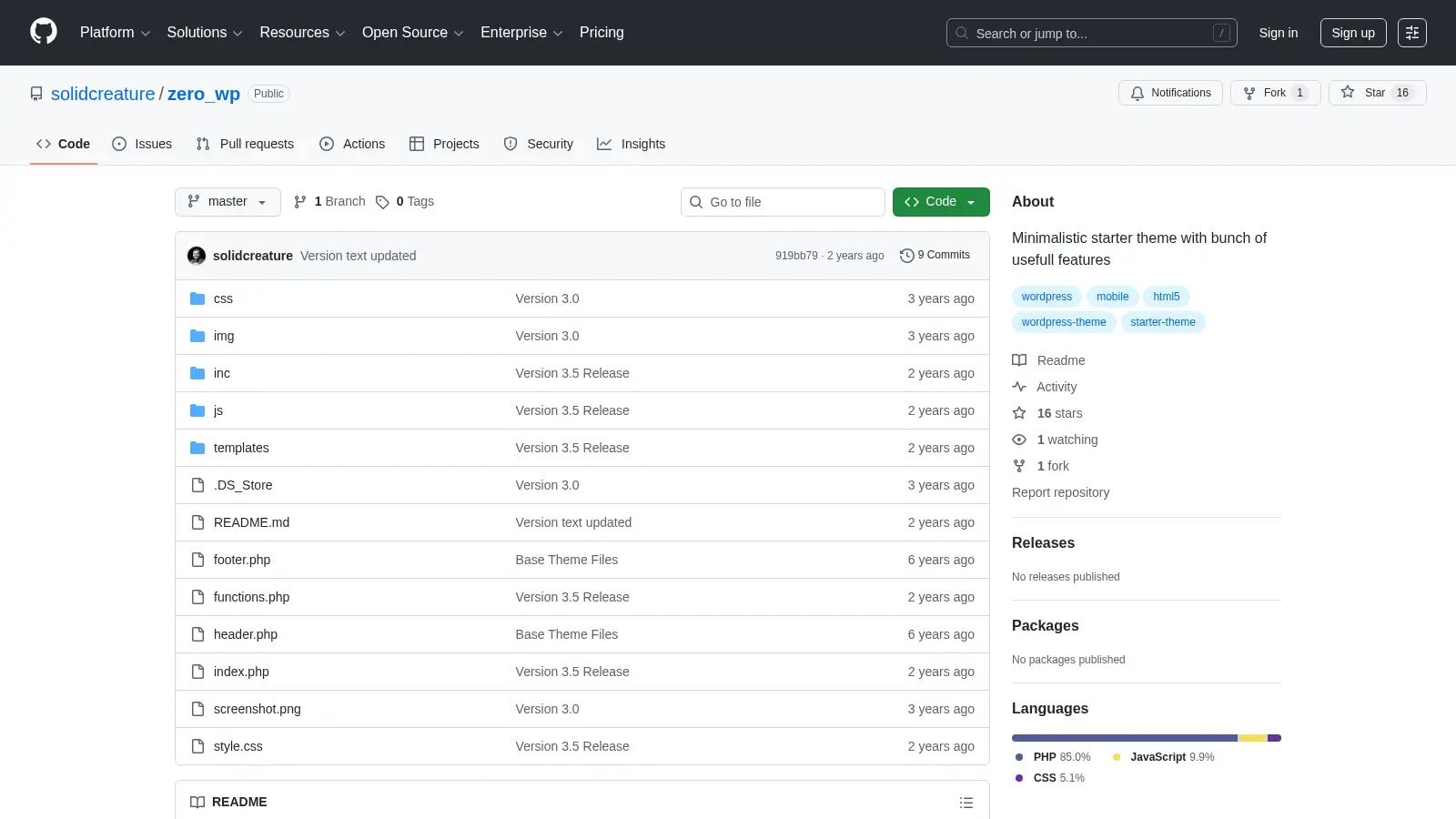The width and height of the screenshot is (1456, 819).
Task: Expand the Resources menu
Action: point(302,33)
